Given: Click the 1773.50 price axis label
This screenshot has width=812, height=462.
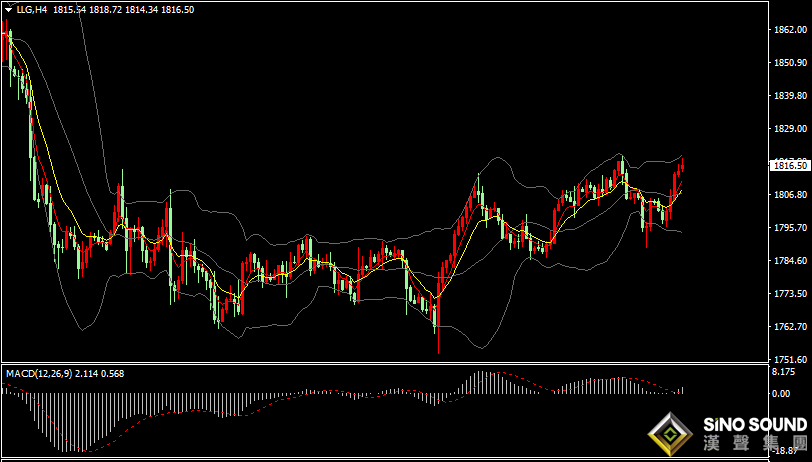Looking at the screenshot, I should (x=788, y=294).
